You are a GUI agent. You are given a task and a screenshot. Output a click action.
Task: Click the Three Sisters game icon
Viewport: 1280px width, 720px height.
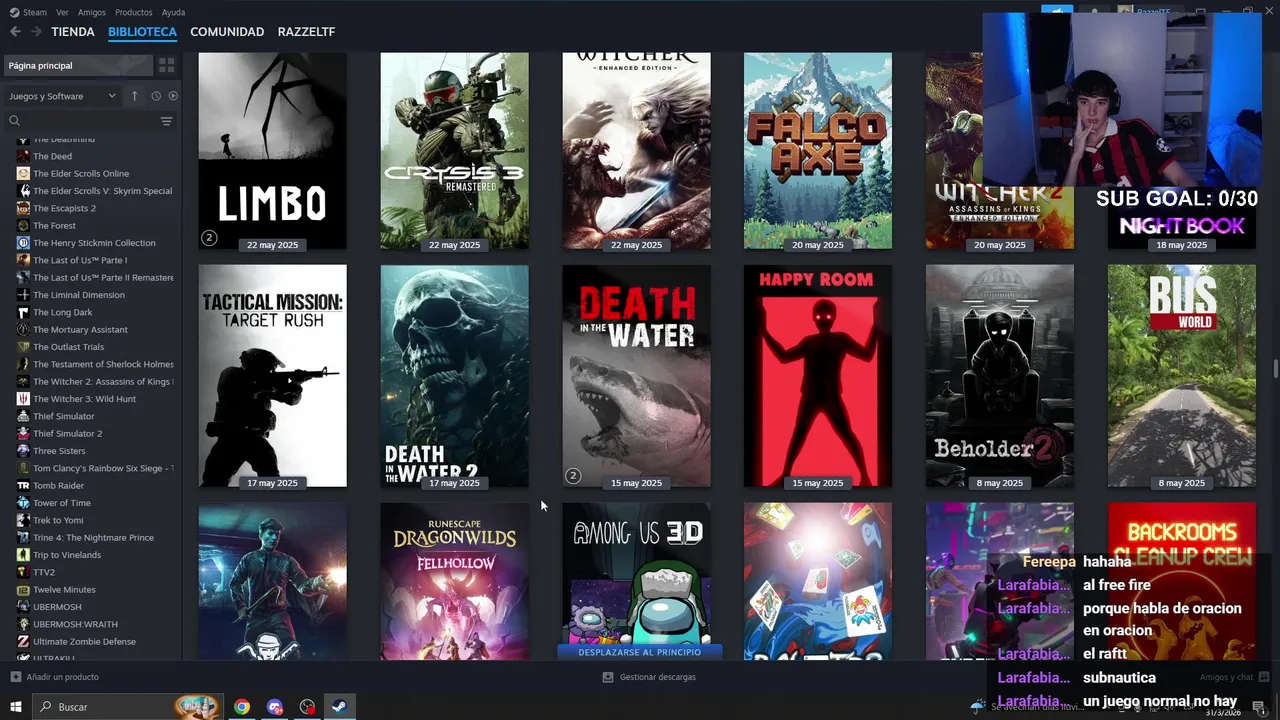tap(23, 451)
